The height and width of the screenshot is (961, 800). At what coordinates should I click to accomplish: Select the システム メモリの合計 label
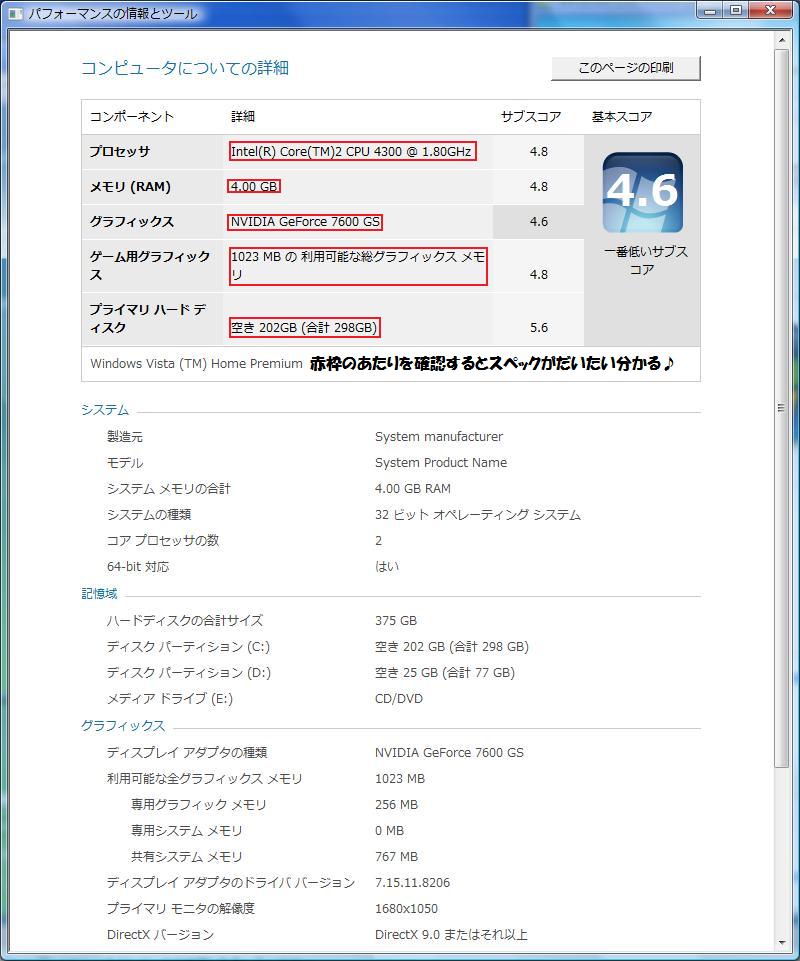point(169,488)
